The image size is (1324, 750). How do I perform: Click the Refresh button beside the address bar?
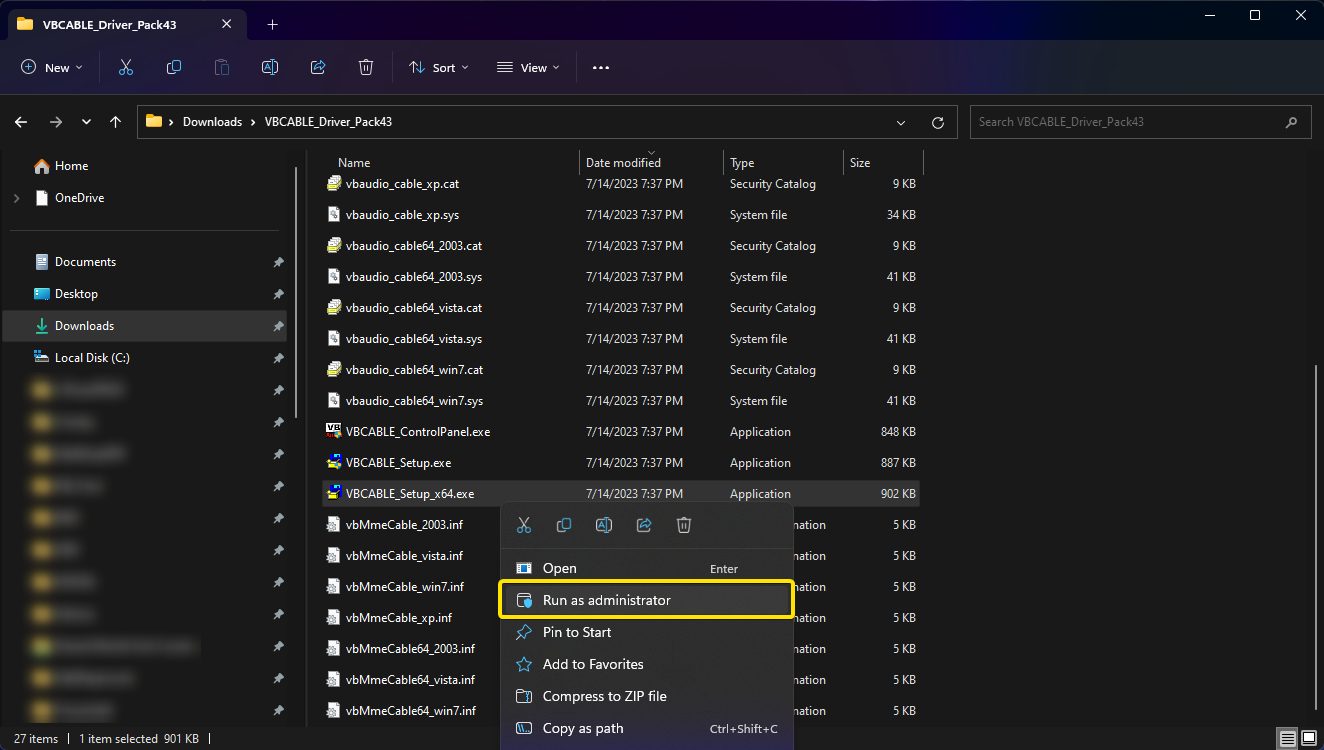937,122
